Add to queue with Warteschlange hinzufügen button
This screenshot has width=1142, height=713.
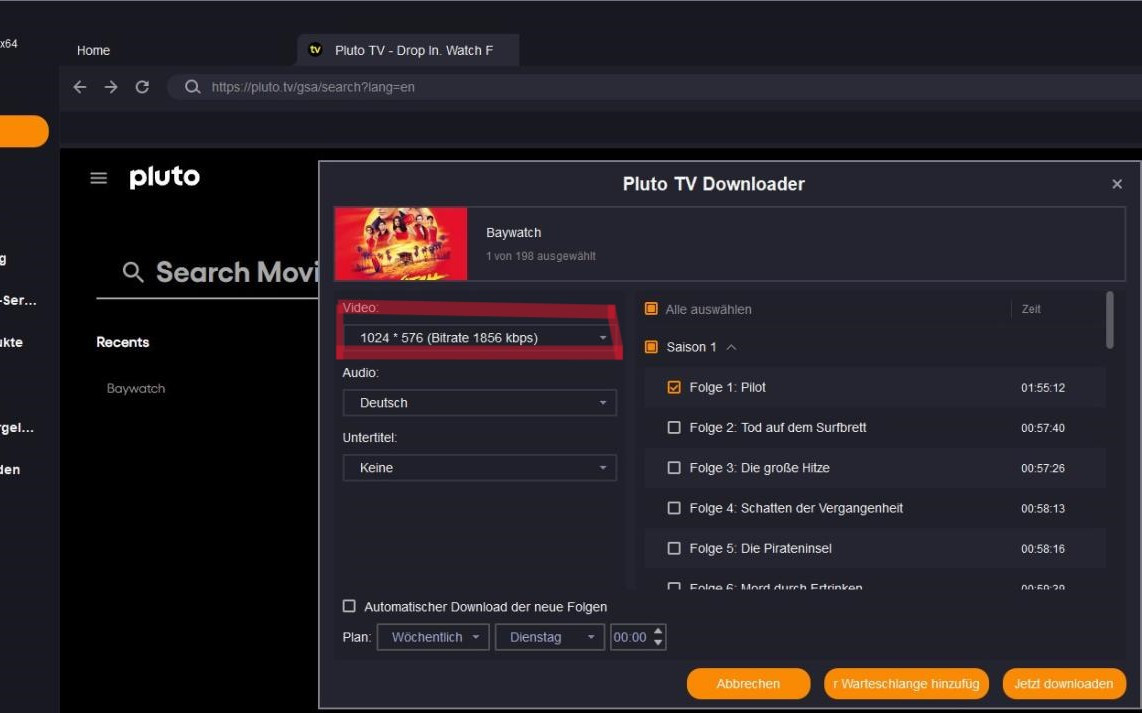906,684
